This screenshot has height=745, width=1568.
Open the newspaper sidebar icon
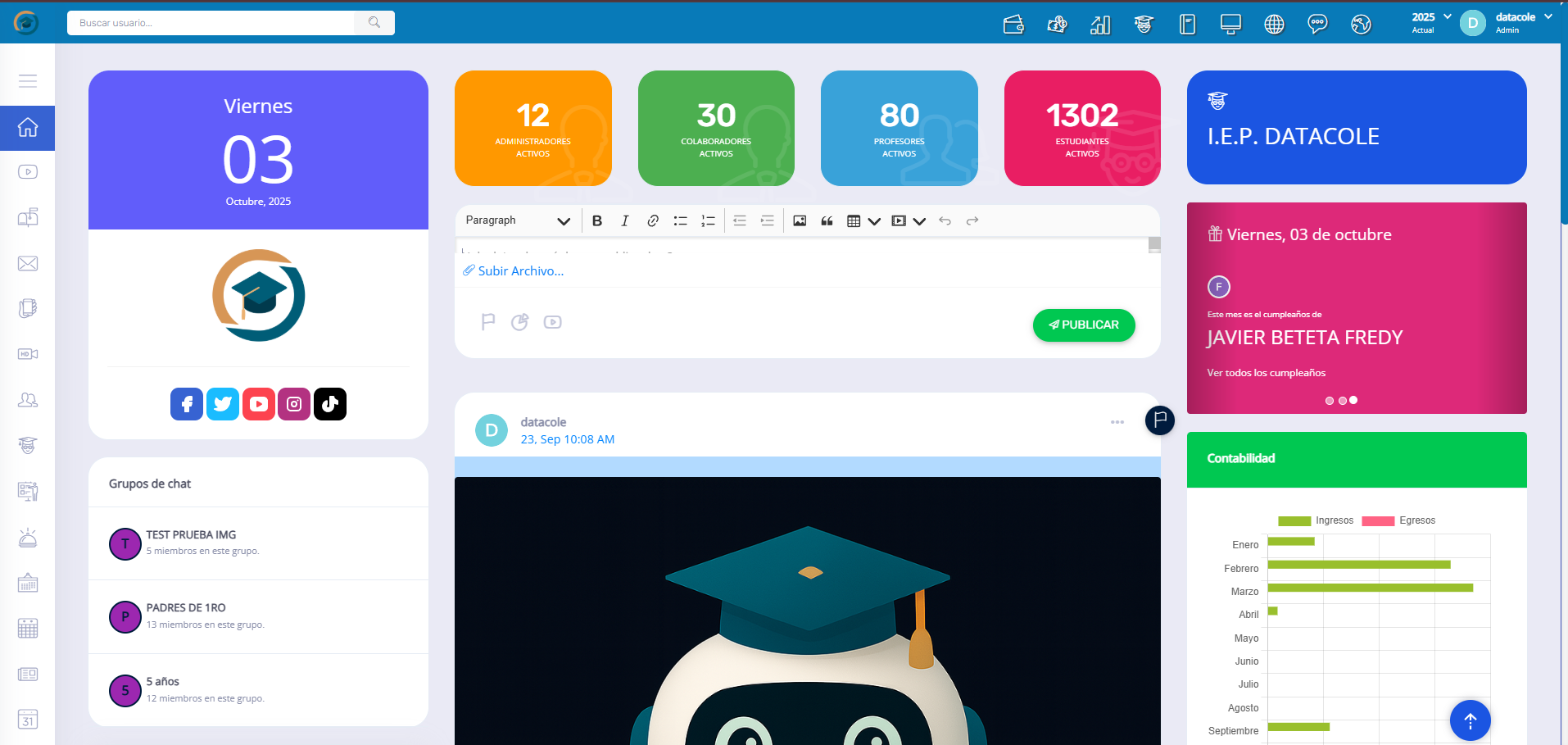[28, 675]
